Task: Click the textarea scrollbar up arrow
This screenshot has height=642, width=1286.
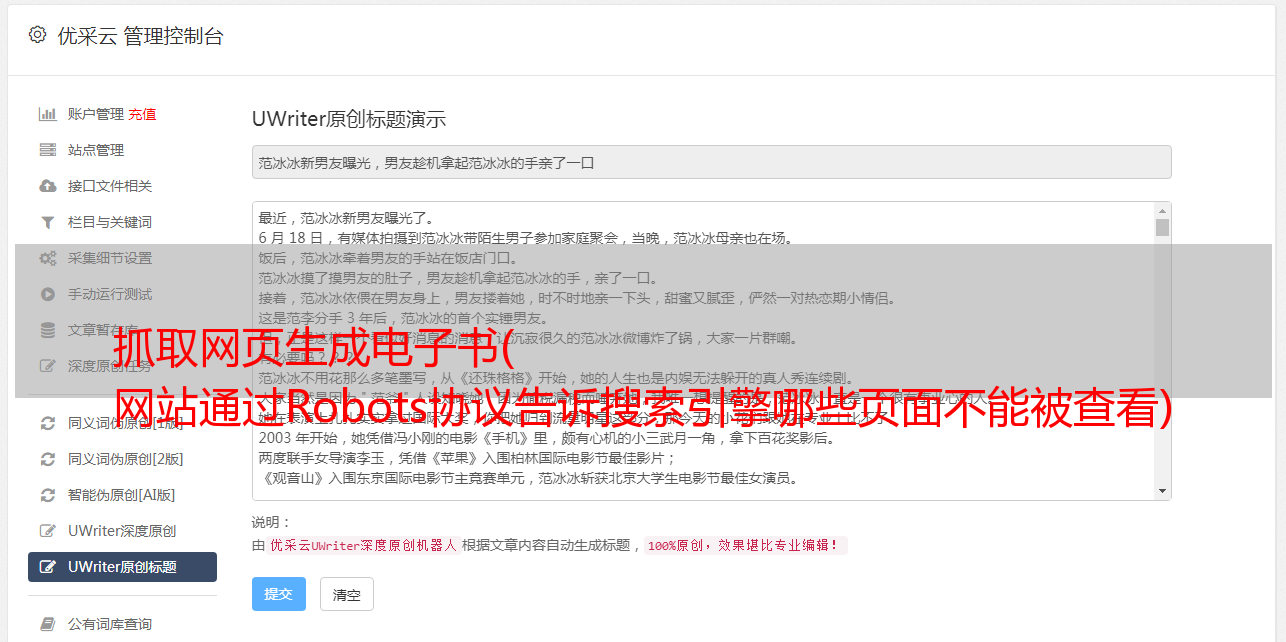Action: pyautogui.click(x=1162, y=211)
